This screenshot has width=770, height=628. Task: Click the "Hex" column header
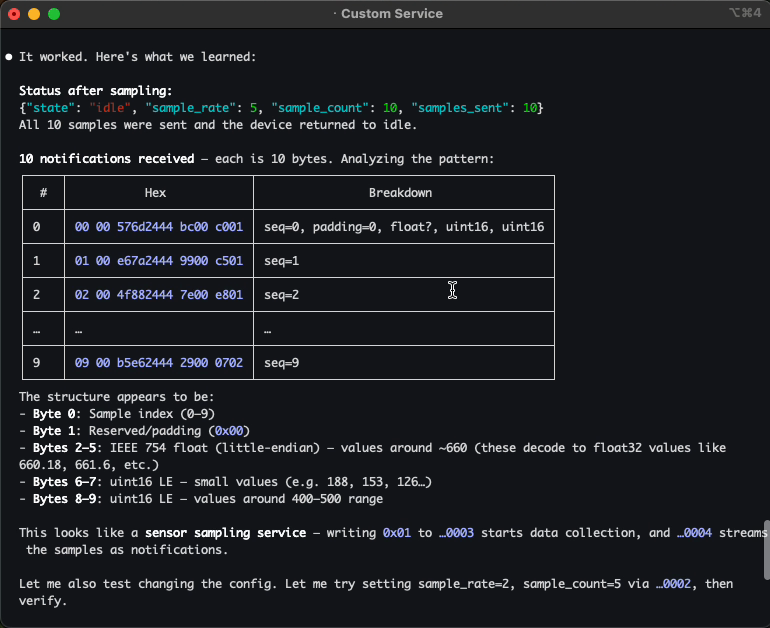tap(155, 193)
